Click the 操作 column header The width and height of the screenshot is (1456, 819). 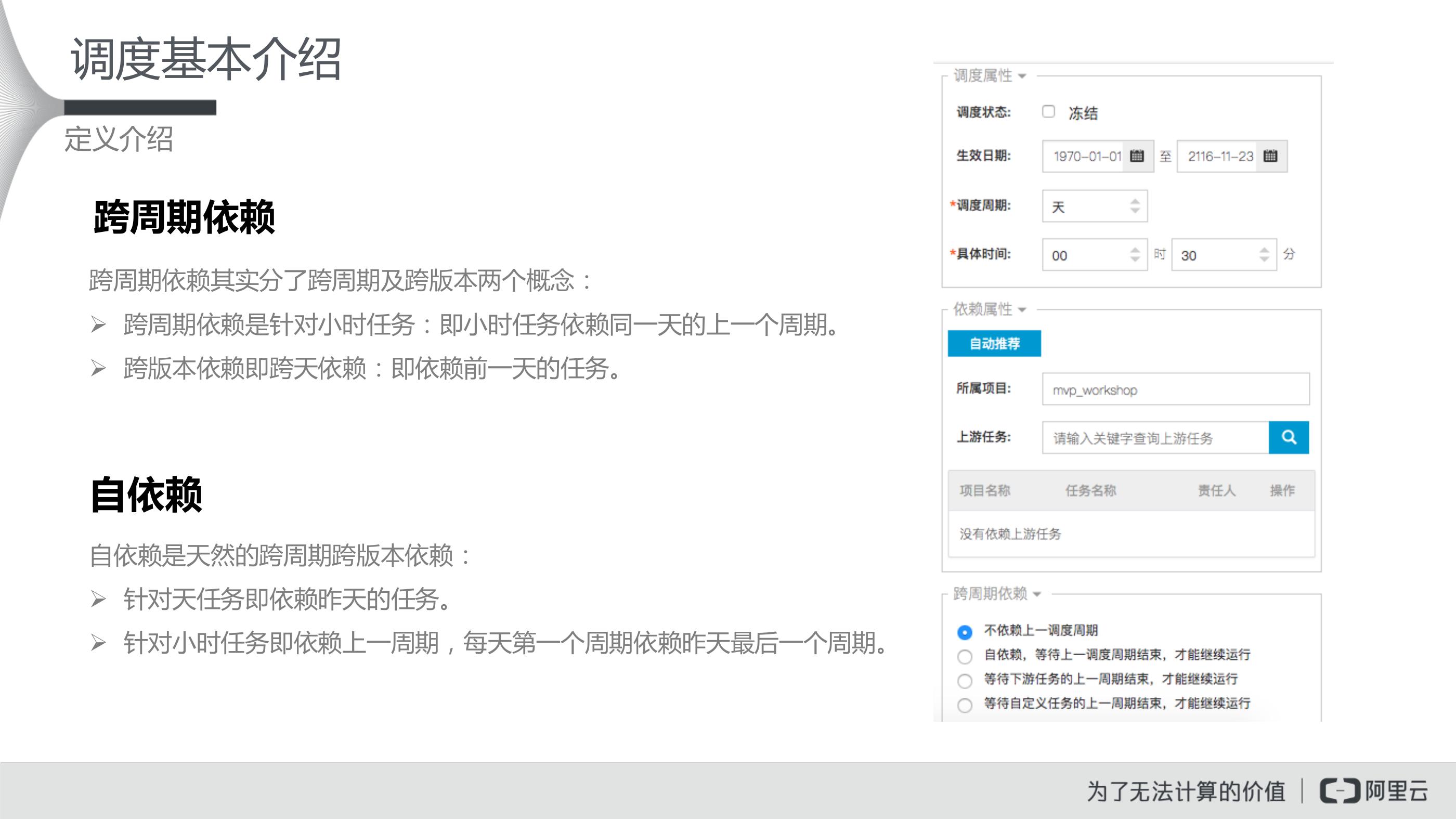click(1282, 490)
